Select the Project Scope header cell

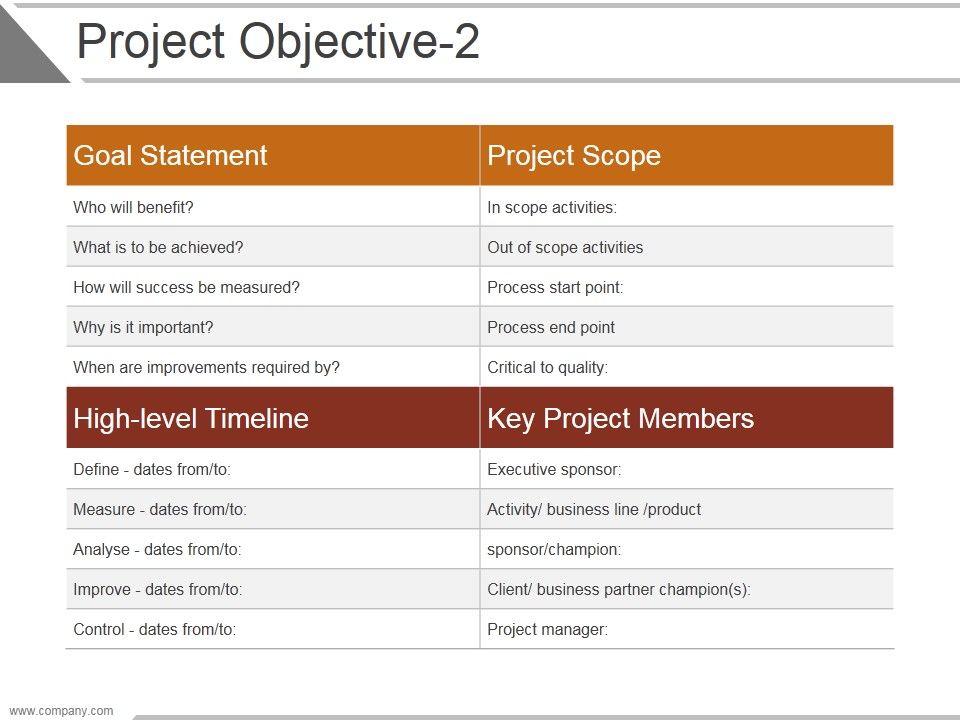pyautogui.click(x=574, y=155)
